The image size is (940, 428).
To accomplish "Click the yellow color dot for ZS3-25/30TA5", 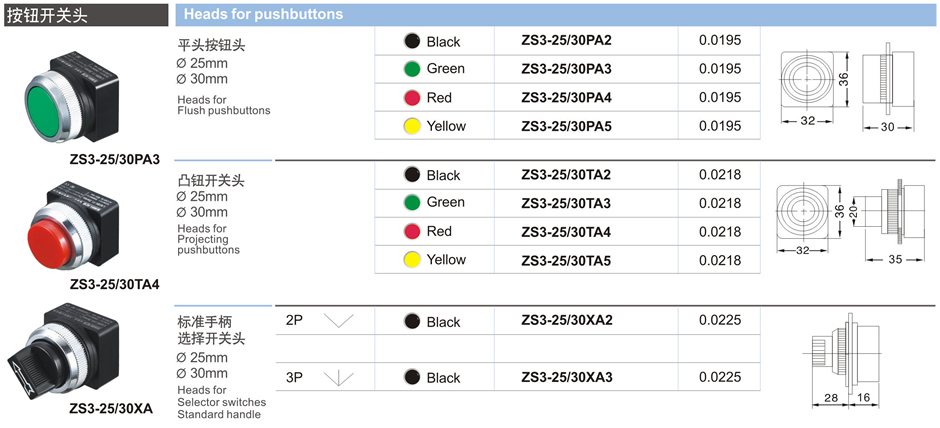I will point(411,260).
